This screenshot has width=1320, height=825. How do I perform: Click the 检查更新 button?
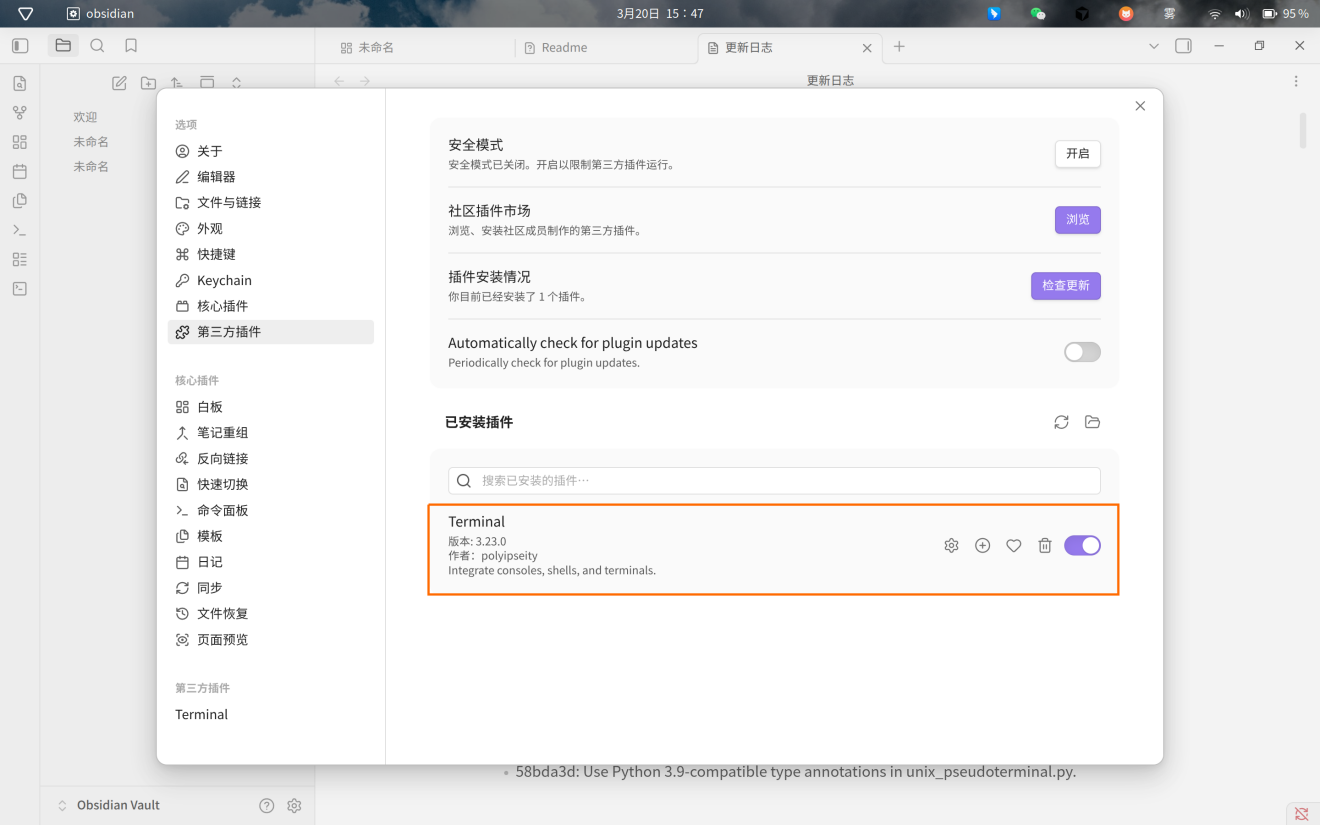(1065, 286)
